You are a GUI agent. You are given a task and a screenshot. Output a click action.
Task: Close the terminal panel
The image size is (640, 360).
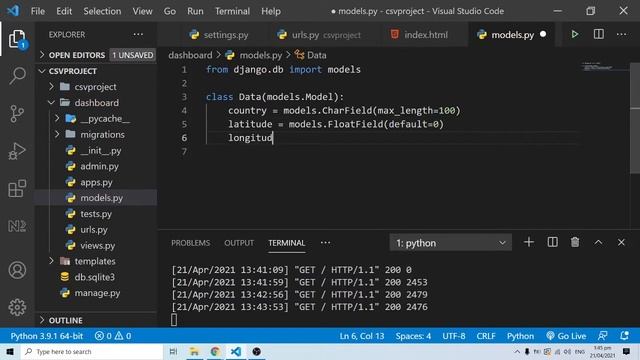[x=621, y=242]
